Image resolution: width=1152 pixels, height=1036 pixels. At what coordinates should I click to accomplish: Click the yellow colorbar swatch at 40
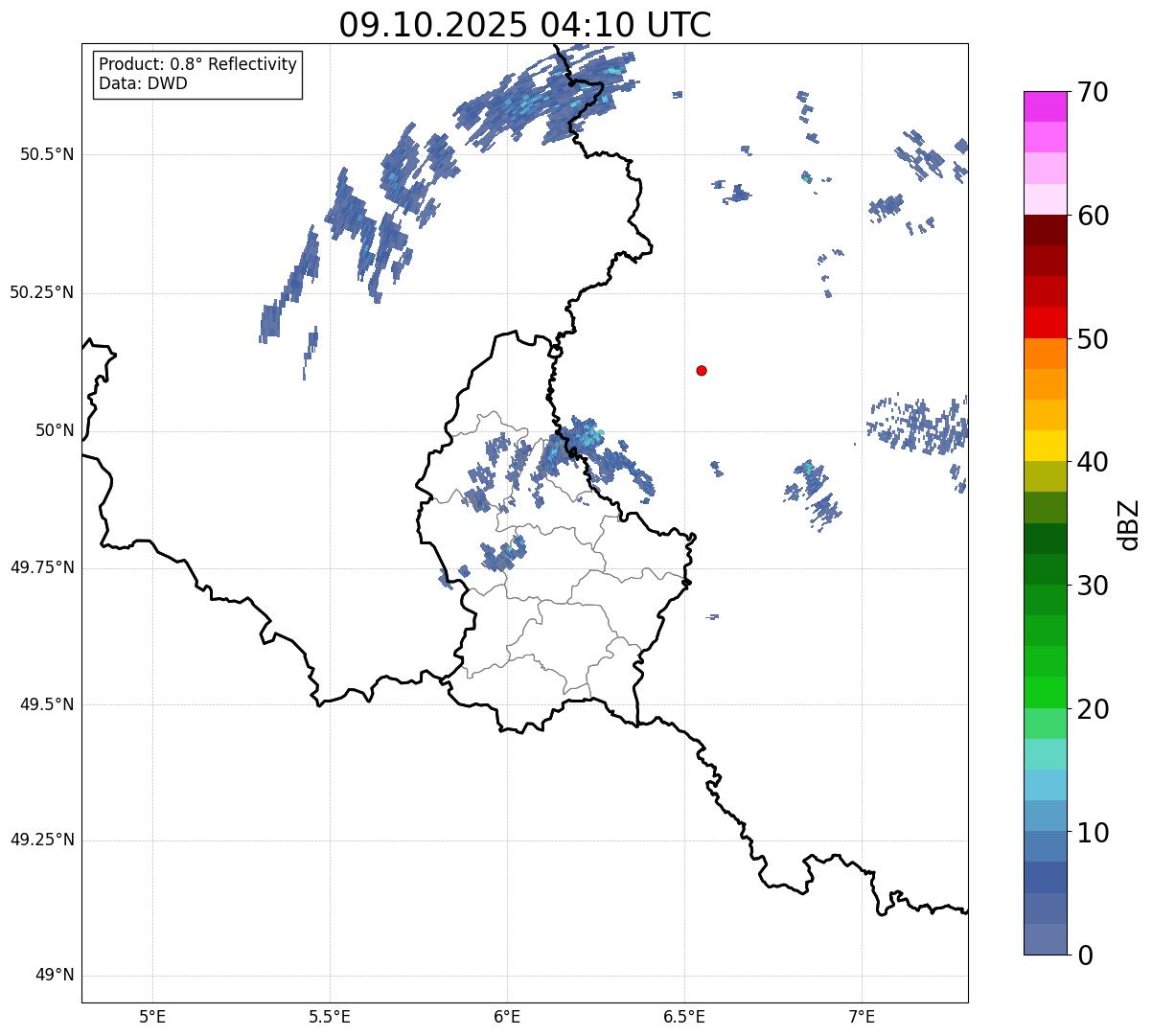click(1045, 446)
